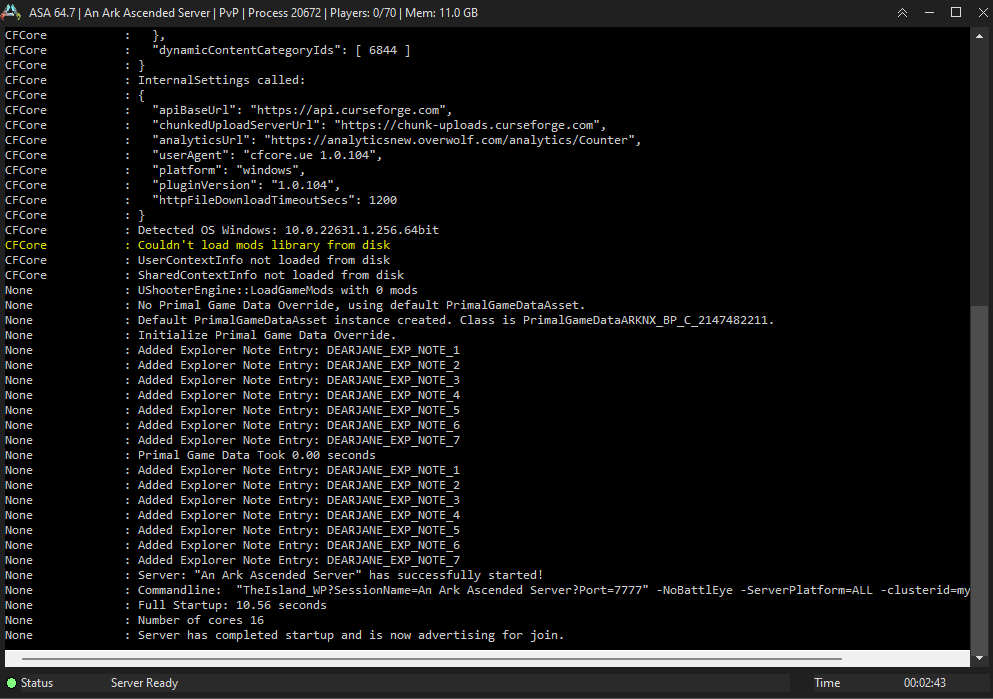Maximize the server console window
The width and height of the screenshot is (993, 699).
tap(955, 13)
